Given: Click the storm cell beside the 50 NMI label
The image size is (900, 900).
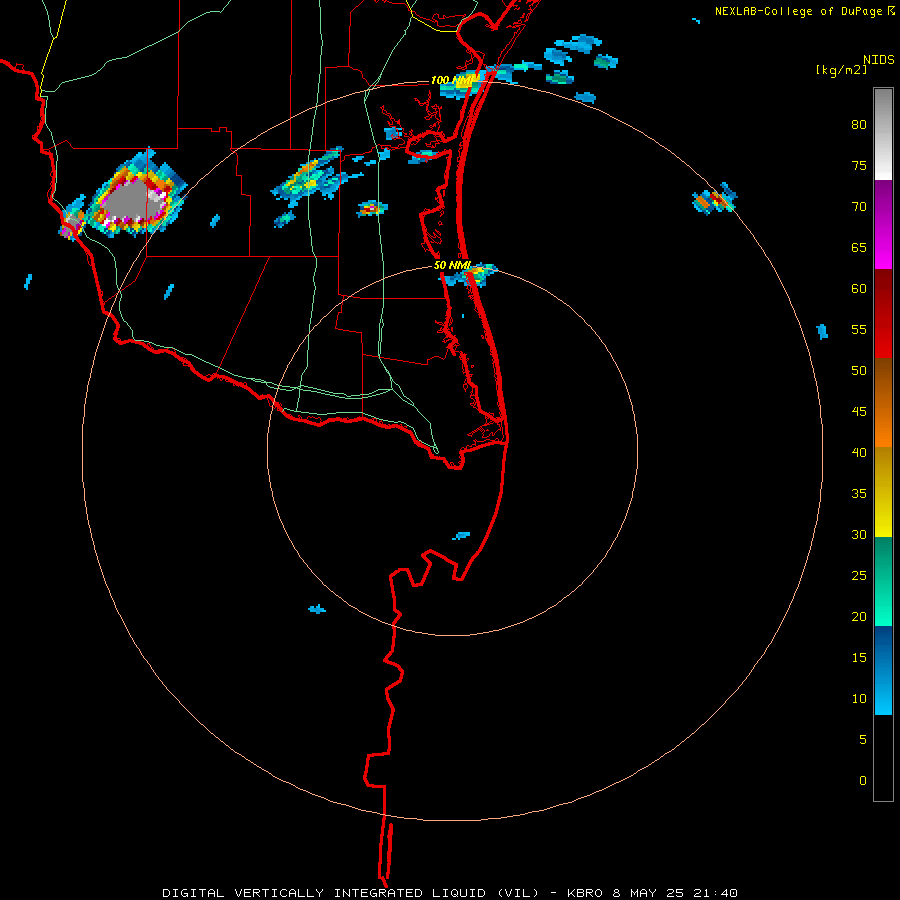Looking at the screenshot, I should tap(474, 276).
